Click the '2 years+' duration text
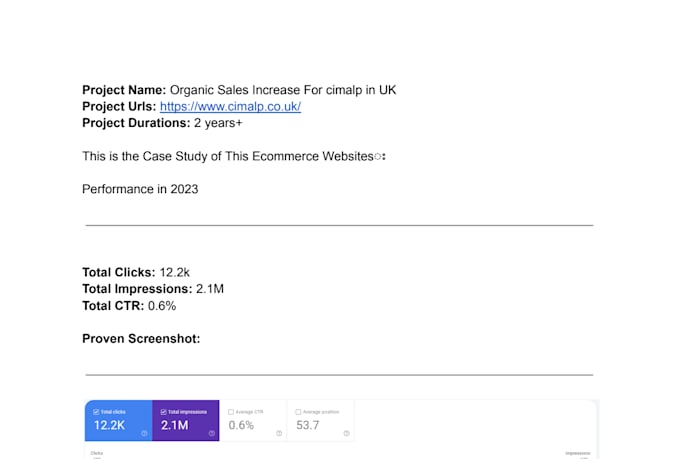The height and width of the screenshot is (459, 680). pos(218,123)
